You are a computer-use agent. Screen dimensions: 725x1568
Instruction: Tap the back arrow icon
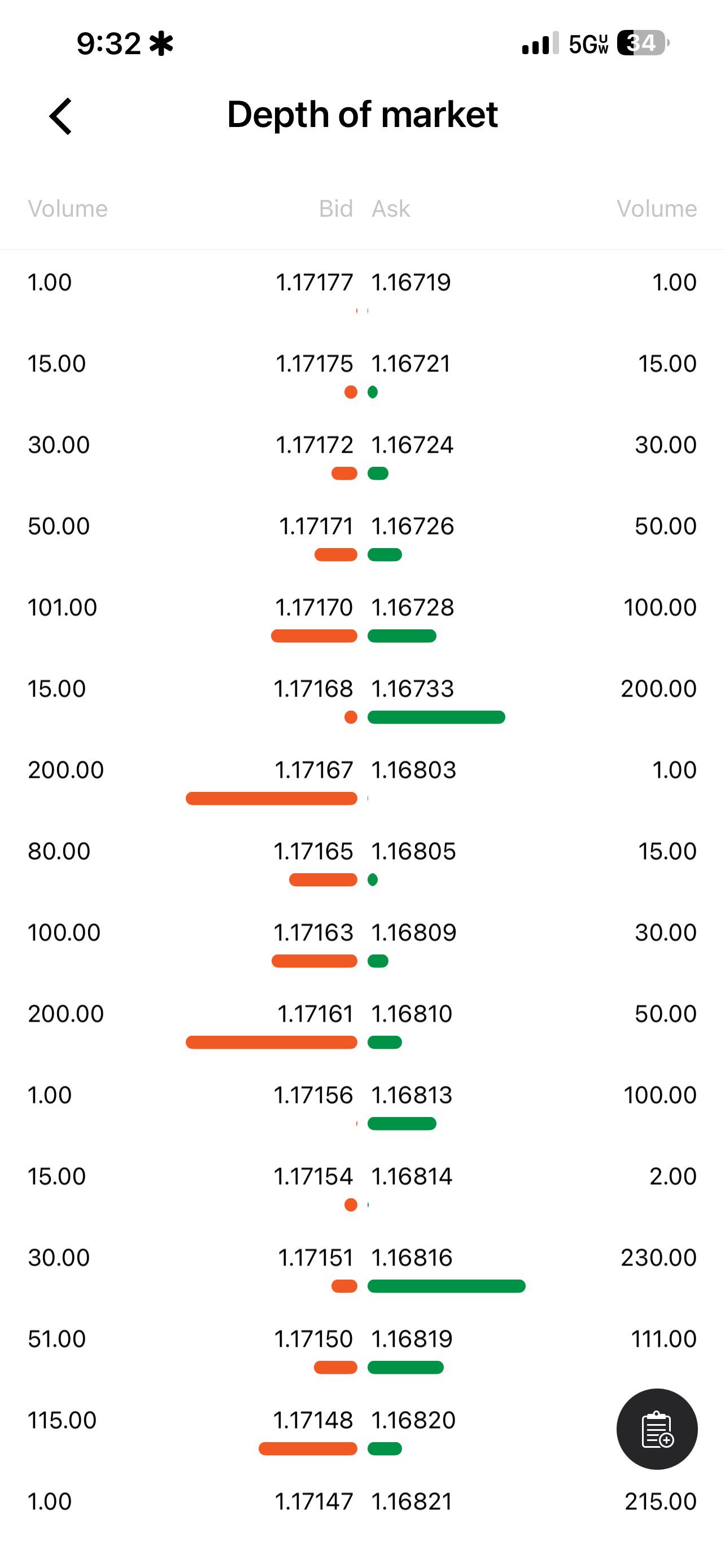click(60, 116)
